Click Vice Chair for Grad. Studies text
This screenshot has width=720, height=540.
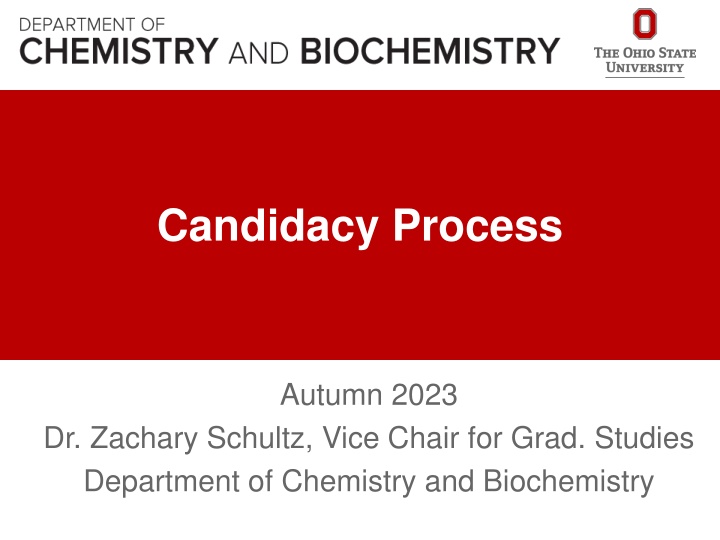tap(509, 438)
